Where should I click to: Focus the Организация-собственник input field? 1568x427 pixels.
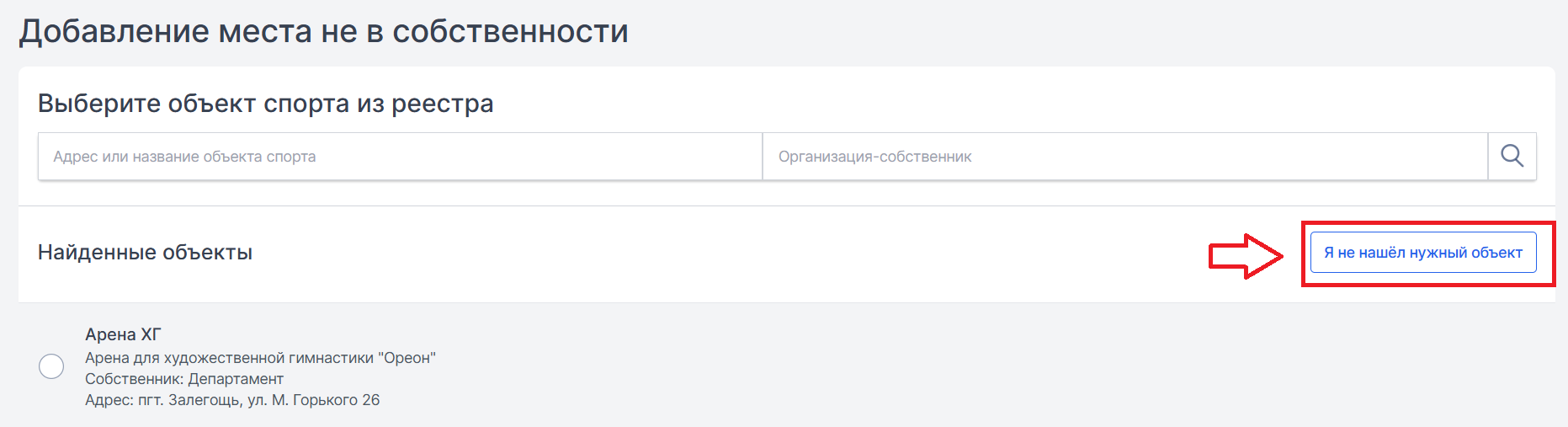pyautogui.click(x=1125, y=156)
